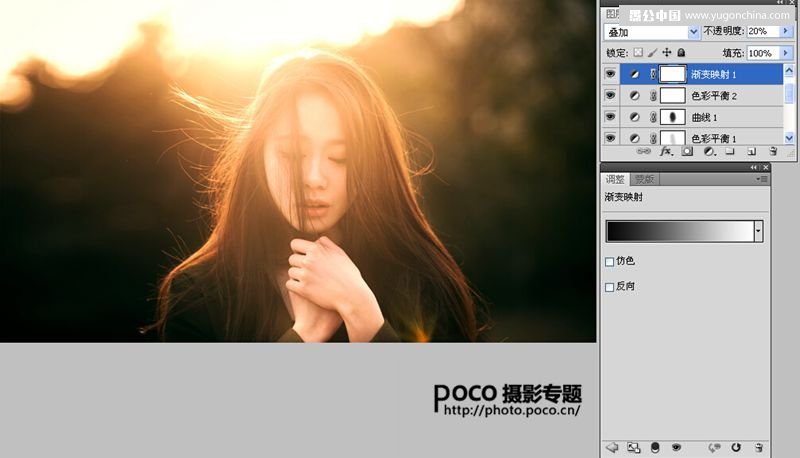Select the layer mask of 曲线 1
The width and height of the screenshot is (800, 458).
(x=672, y=117)
